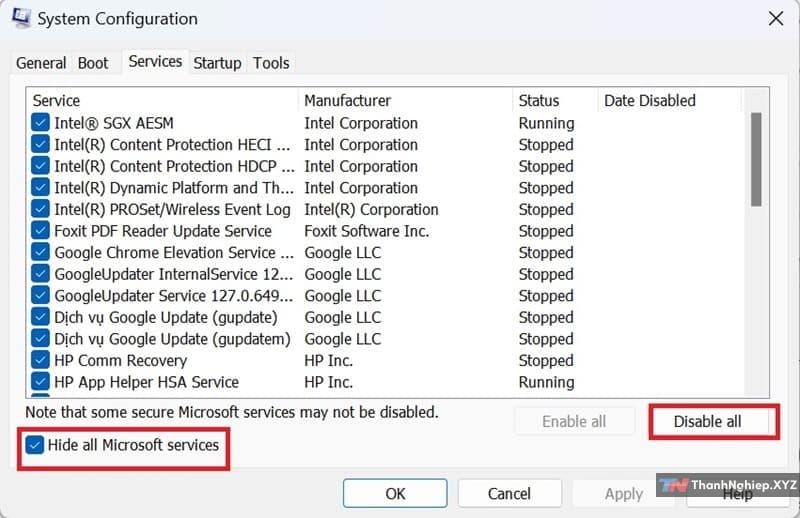Uncheck Intel(R) Dynamic Platform service checkbox
The image size is (800, 518).
click(40, 188)
